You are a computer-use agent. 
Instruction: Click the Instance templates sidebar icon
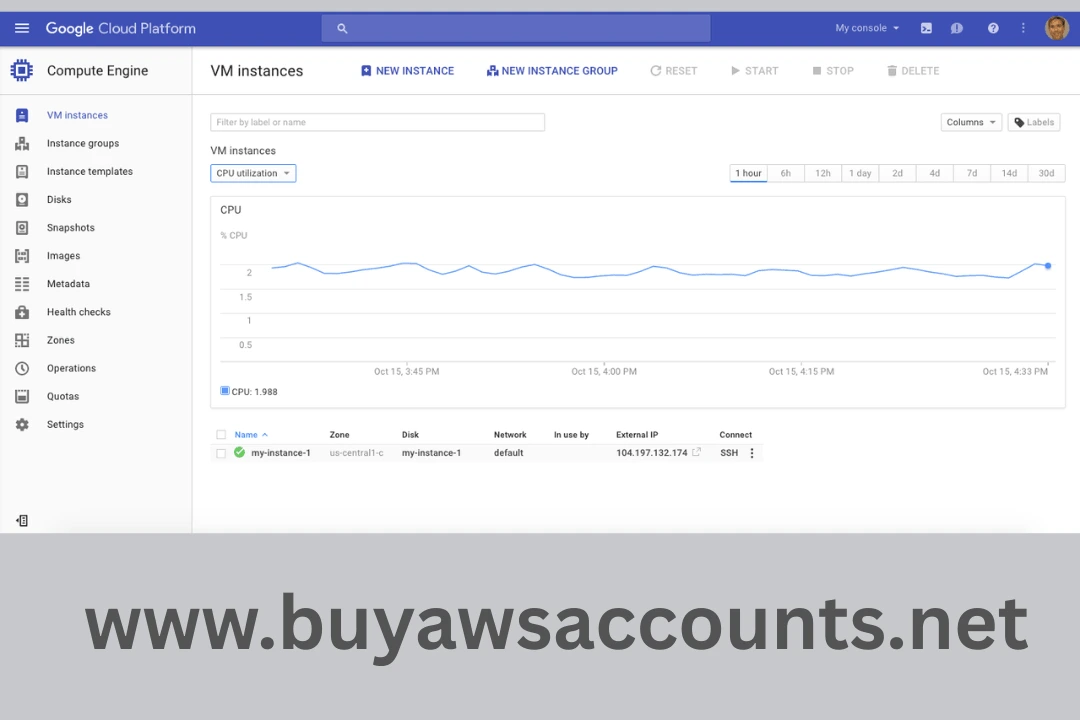[22, 172]
